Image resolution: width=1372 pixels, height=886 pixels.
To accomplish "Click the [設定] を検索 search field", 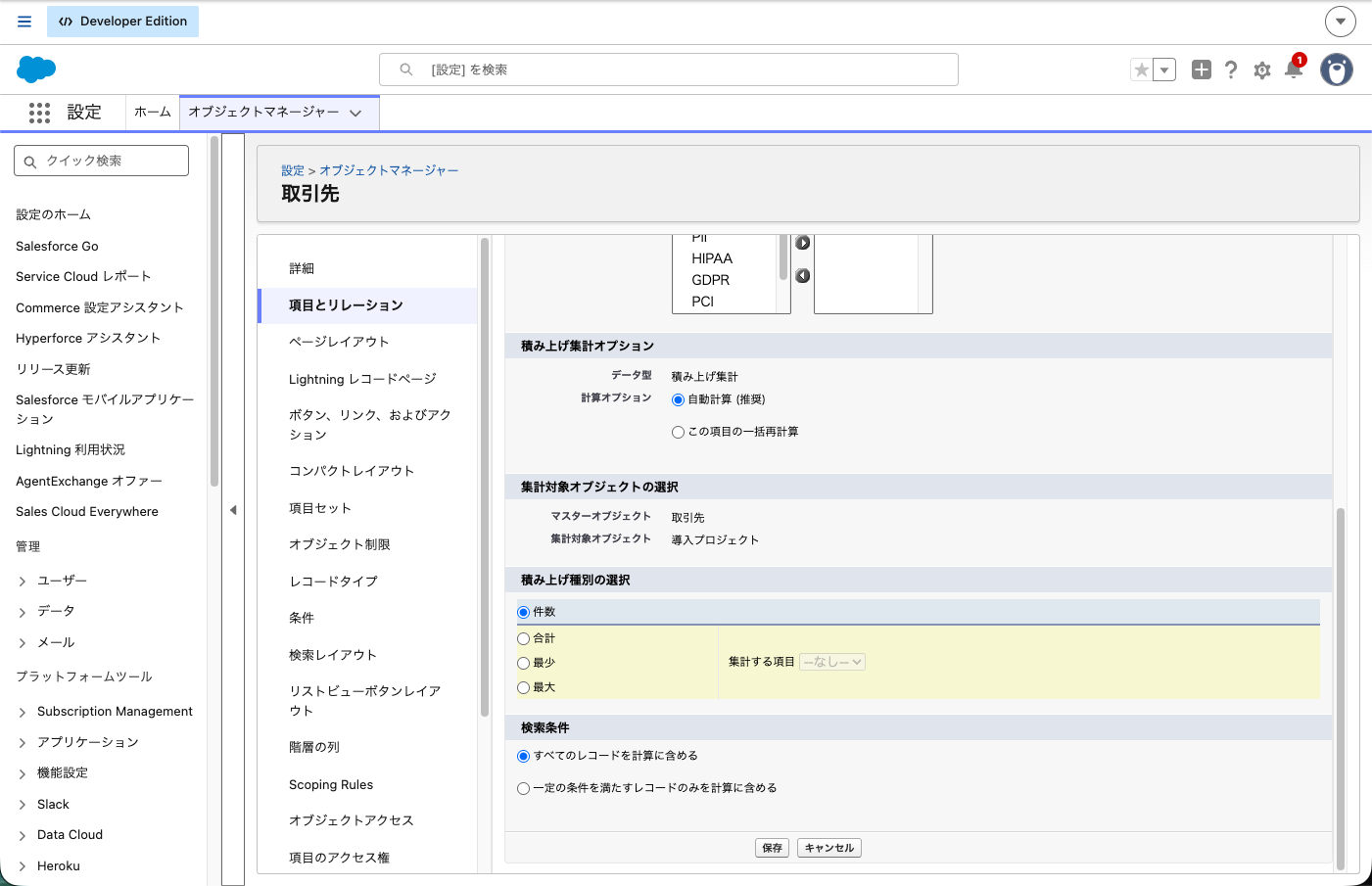I will [x=669, y=70].
